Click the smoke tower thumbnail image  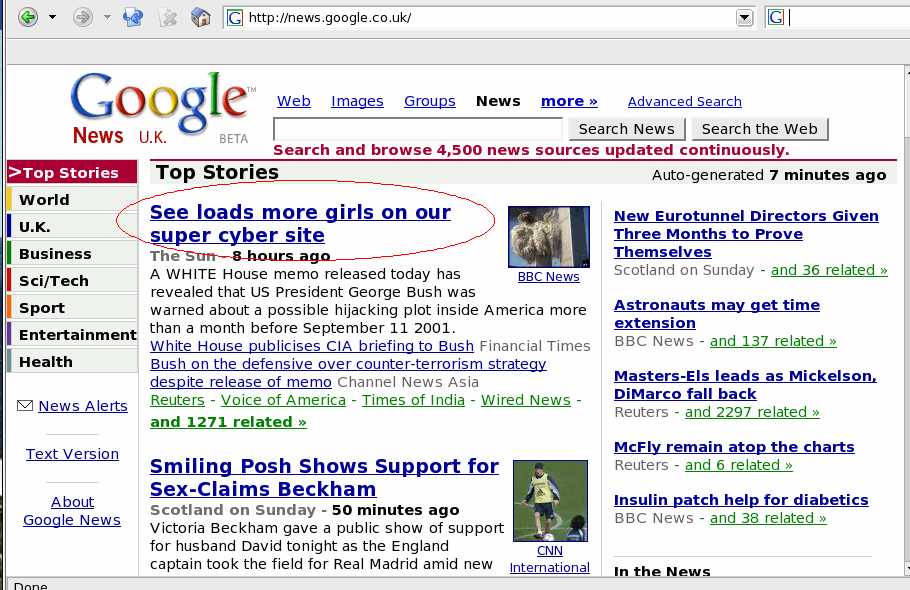549,237
